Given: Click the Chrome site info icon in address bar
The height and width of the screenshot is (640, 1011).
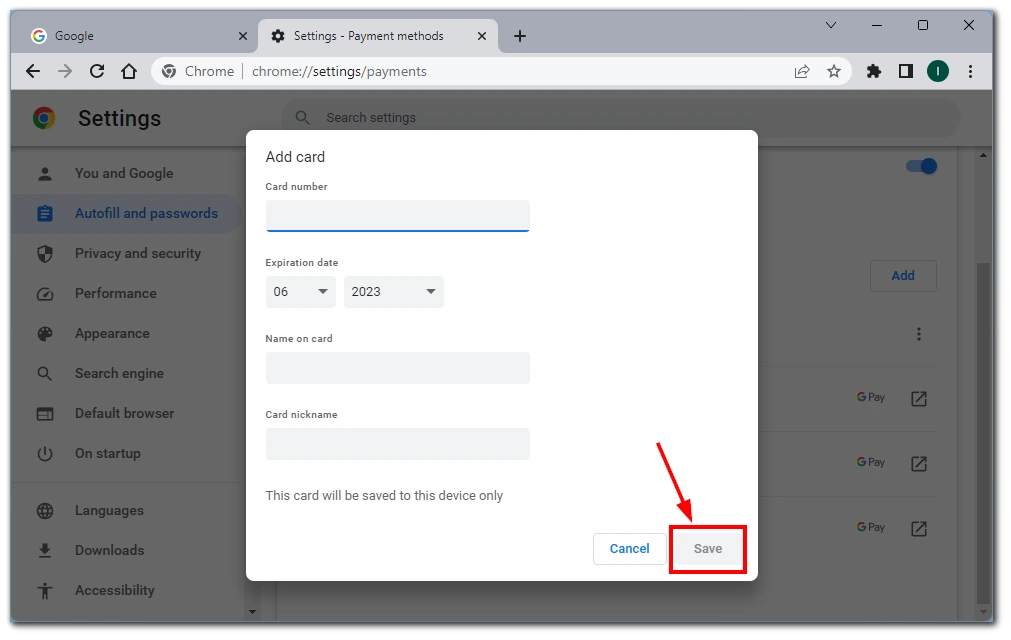Looking at the screenshot, I should (x=169, y=72).
